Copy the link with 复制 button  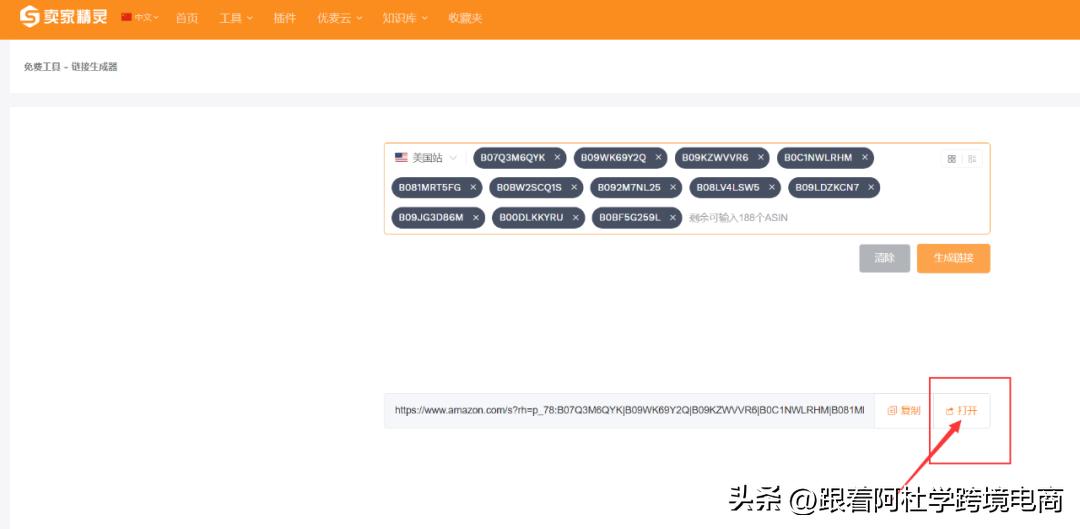coord(903,411)
